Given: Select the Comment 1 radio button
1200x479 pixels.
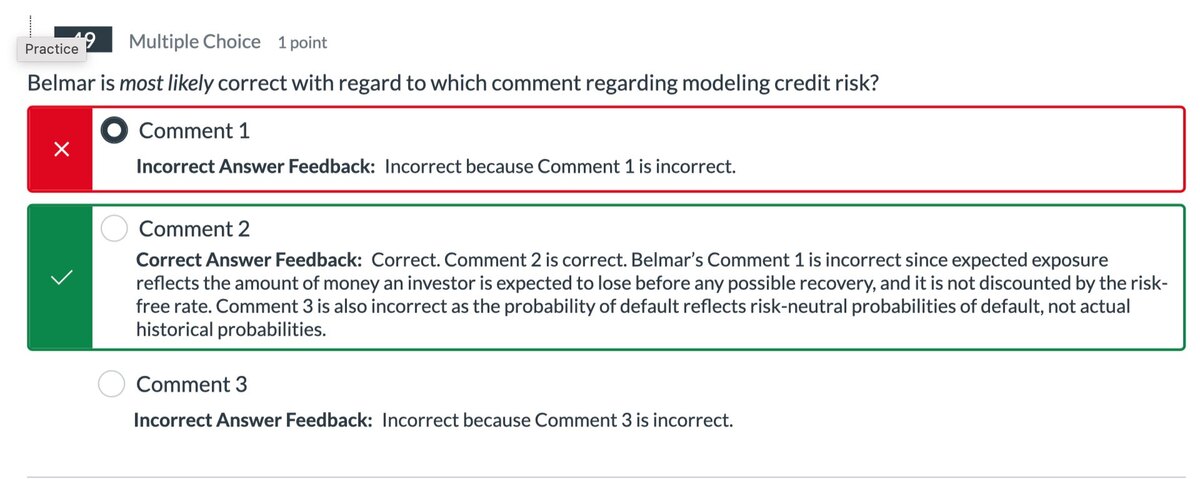Looking at the screenshot, I should point(116,131).
